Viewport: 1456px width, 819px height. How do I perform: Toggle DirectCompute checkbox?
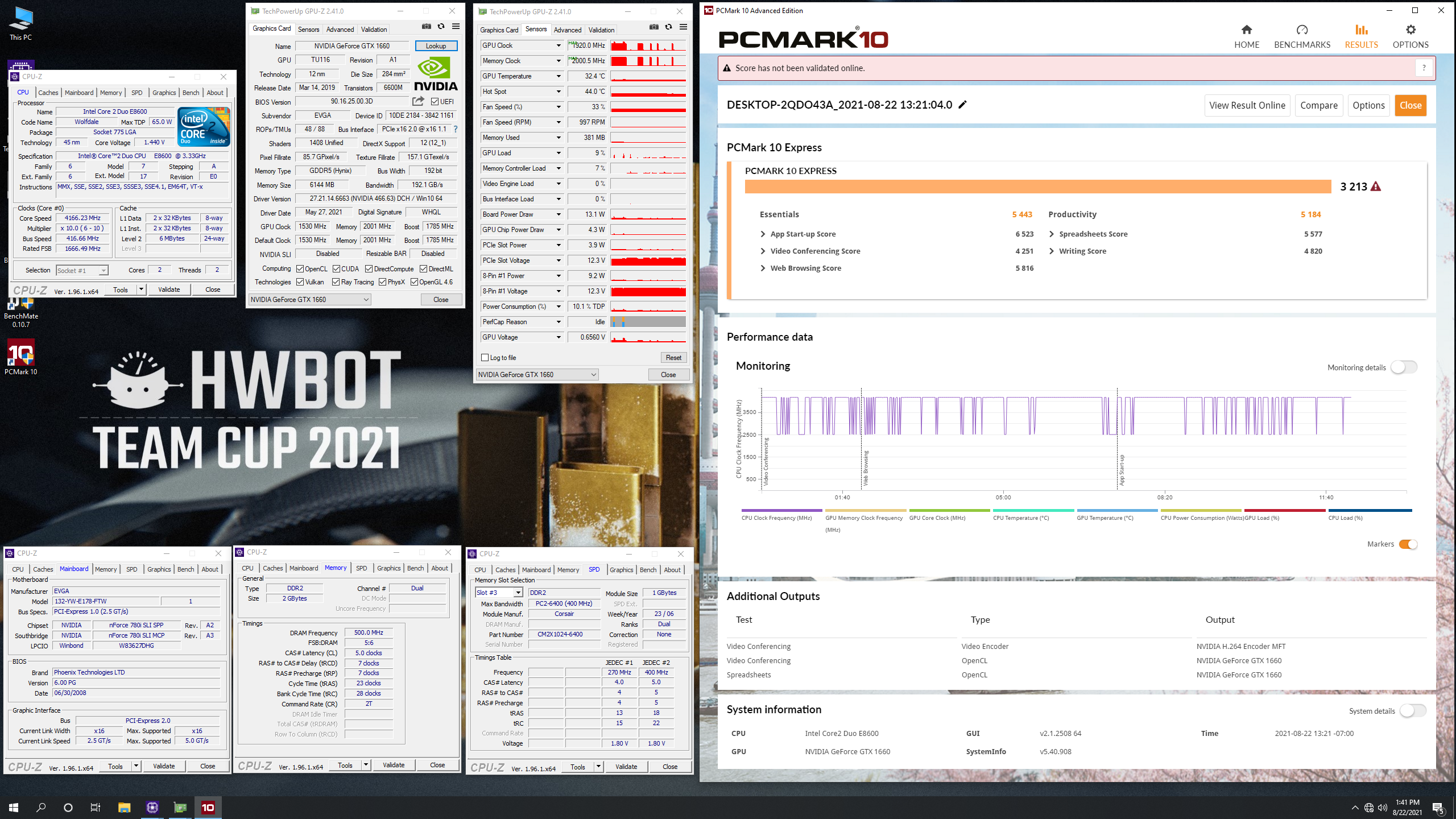point(369,269)
